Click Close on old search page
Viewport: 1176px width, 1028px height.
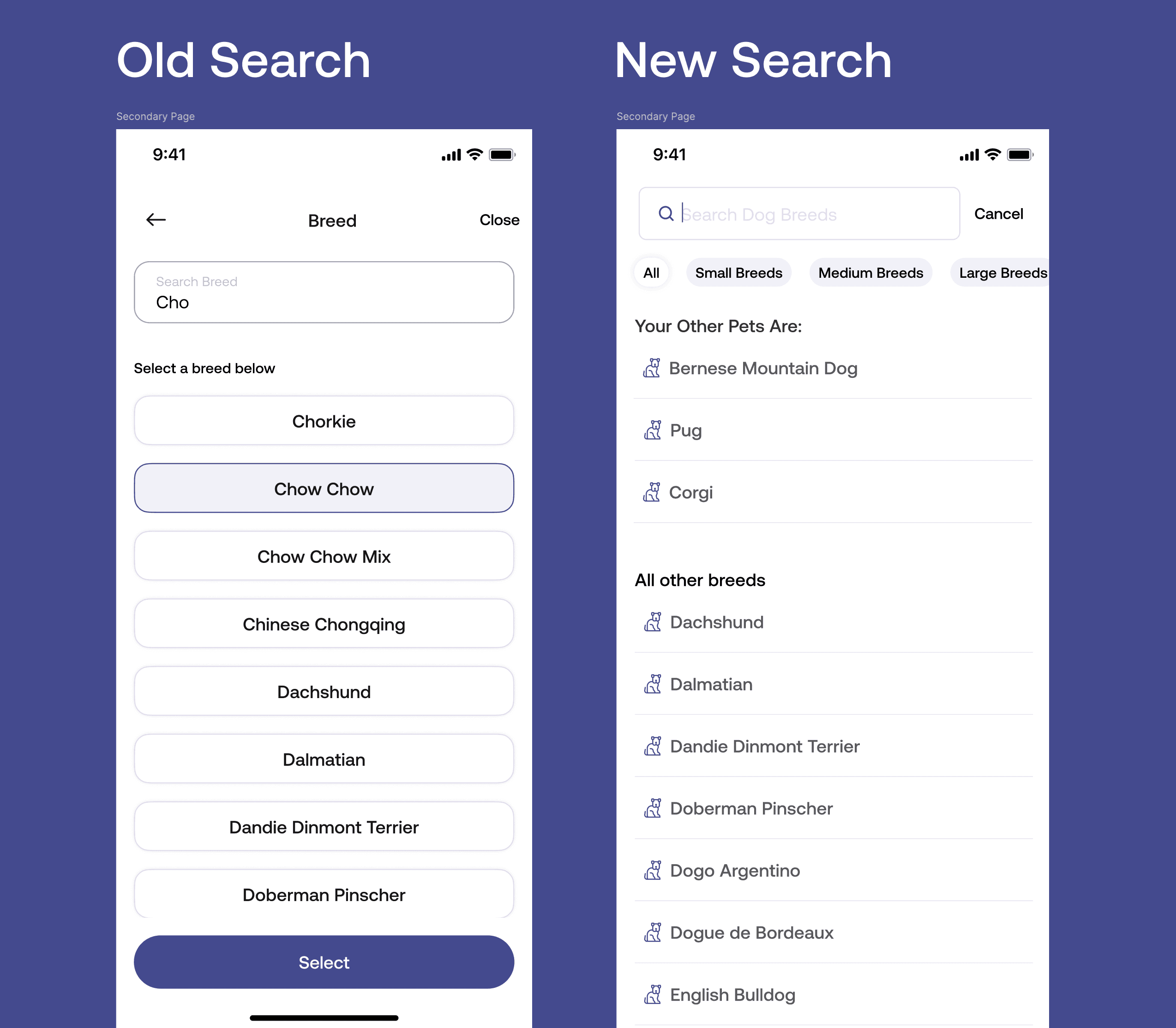point(498,220)
